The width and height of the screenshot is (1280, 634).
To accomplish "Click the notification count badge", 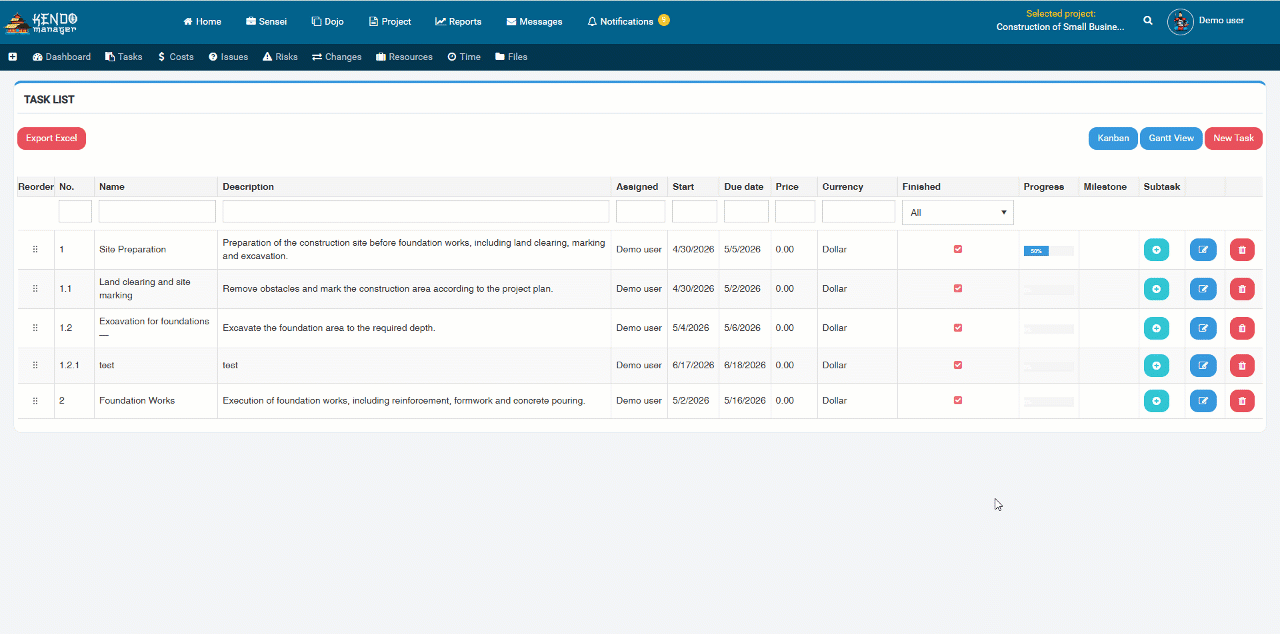I will click(664, 20).
